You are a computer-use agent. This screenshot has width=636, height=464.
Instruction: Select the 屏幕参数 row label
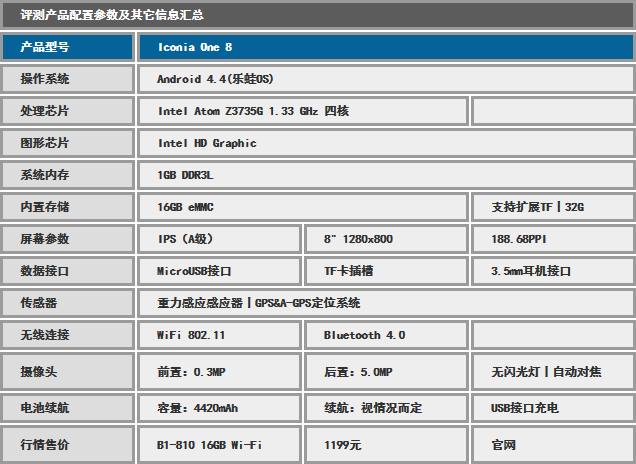tap(67, 239)
